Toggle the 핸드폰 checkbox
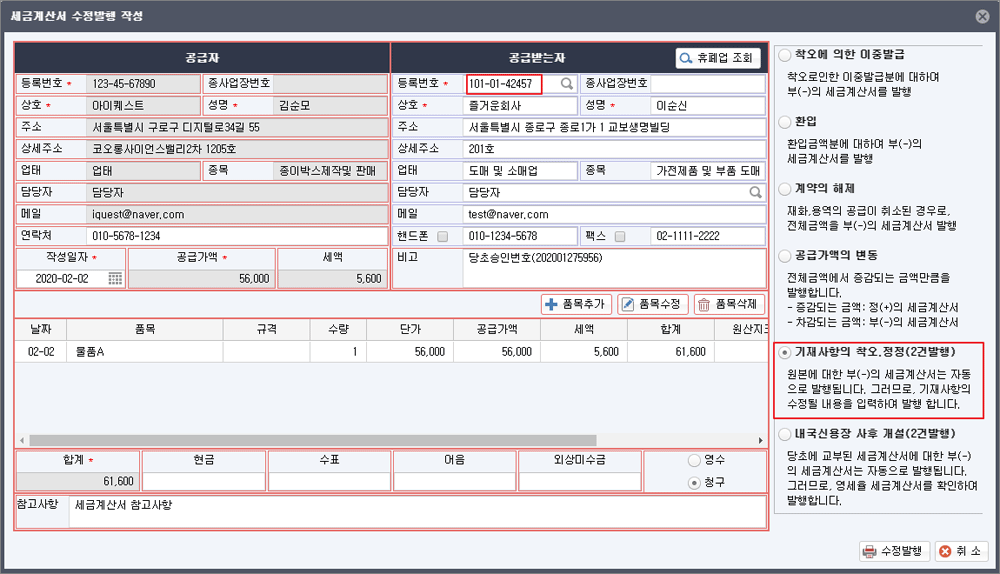Screen dimensions: 1000x574 coord(443,237)
